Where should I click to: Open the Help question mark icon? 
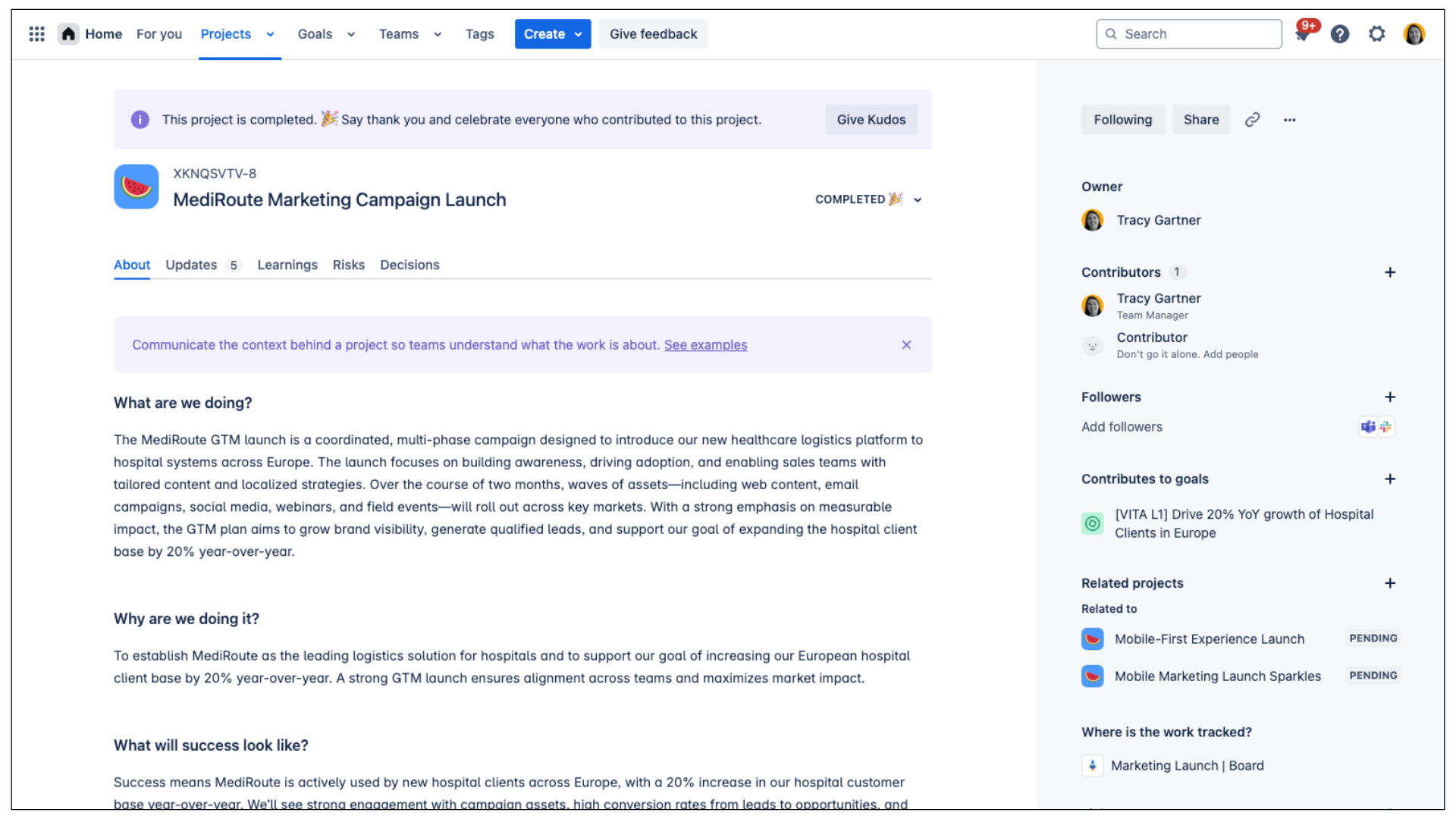point(1340,34)
